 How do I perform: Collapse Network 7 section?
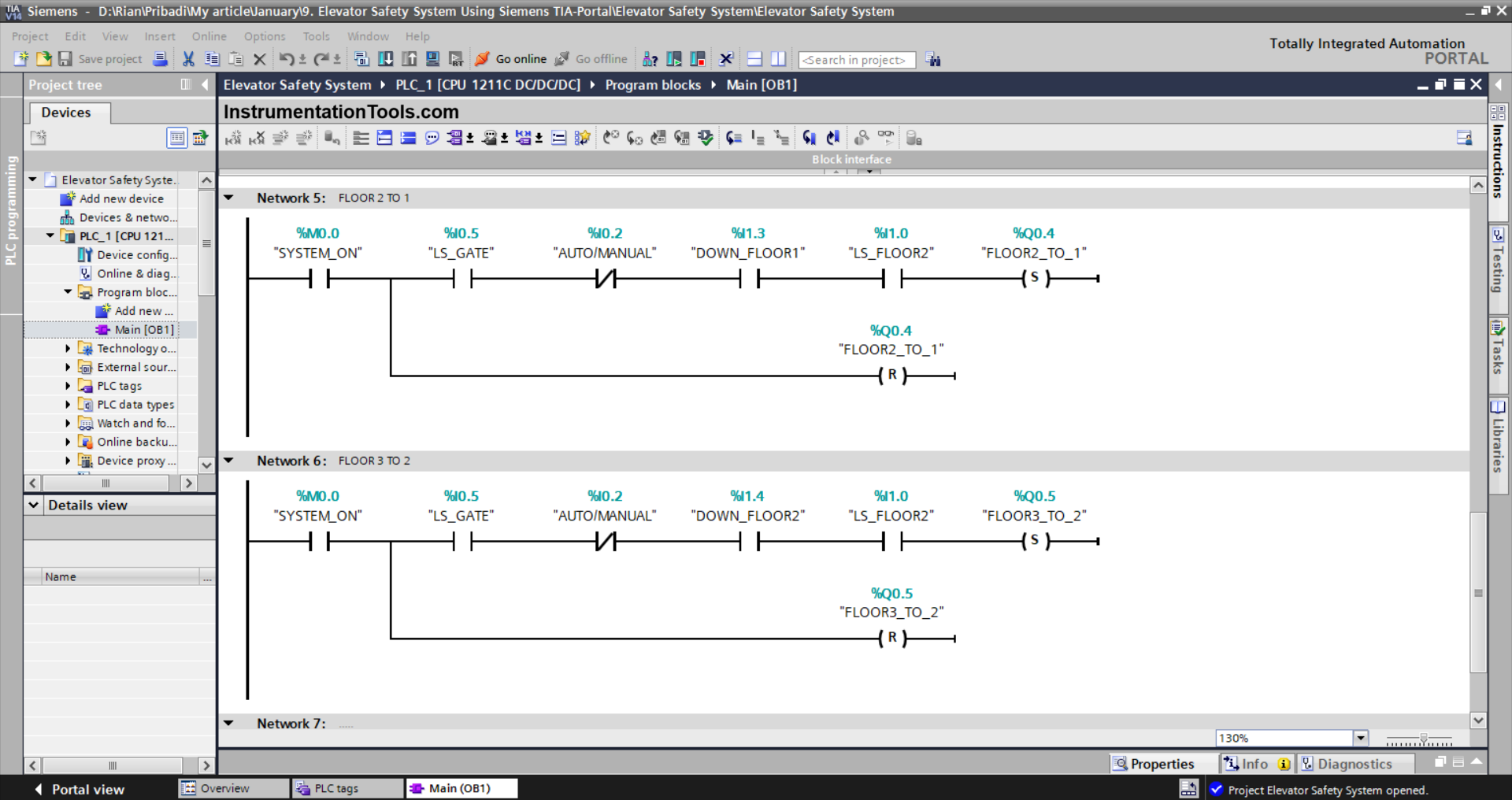pyautogui.click(x=228, y=723)
